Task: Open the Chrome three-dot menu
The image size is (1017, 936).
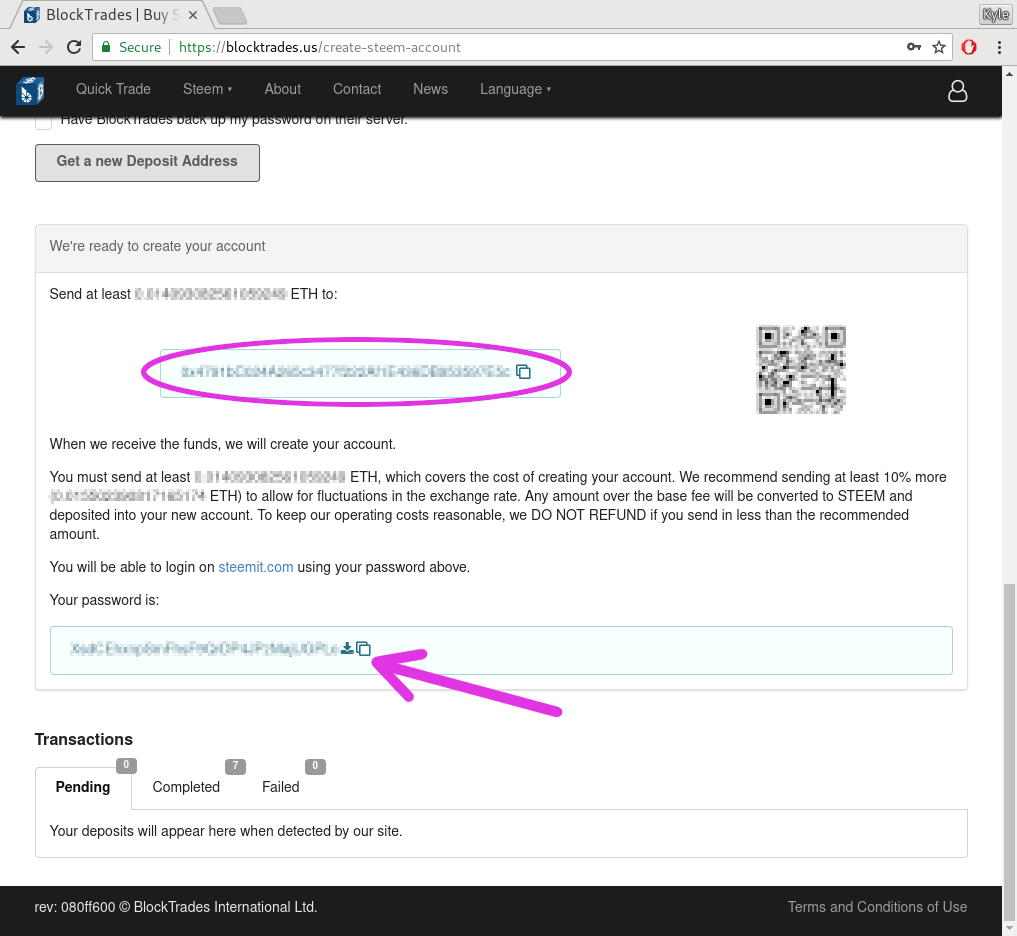Action: tap(999, 47)
